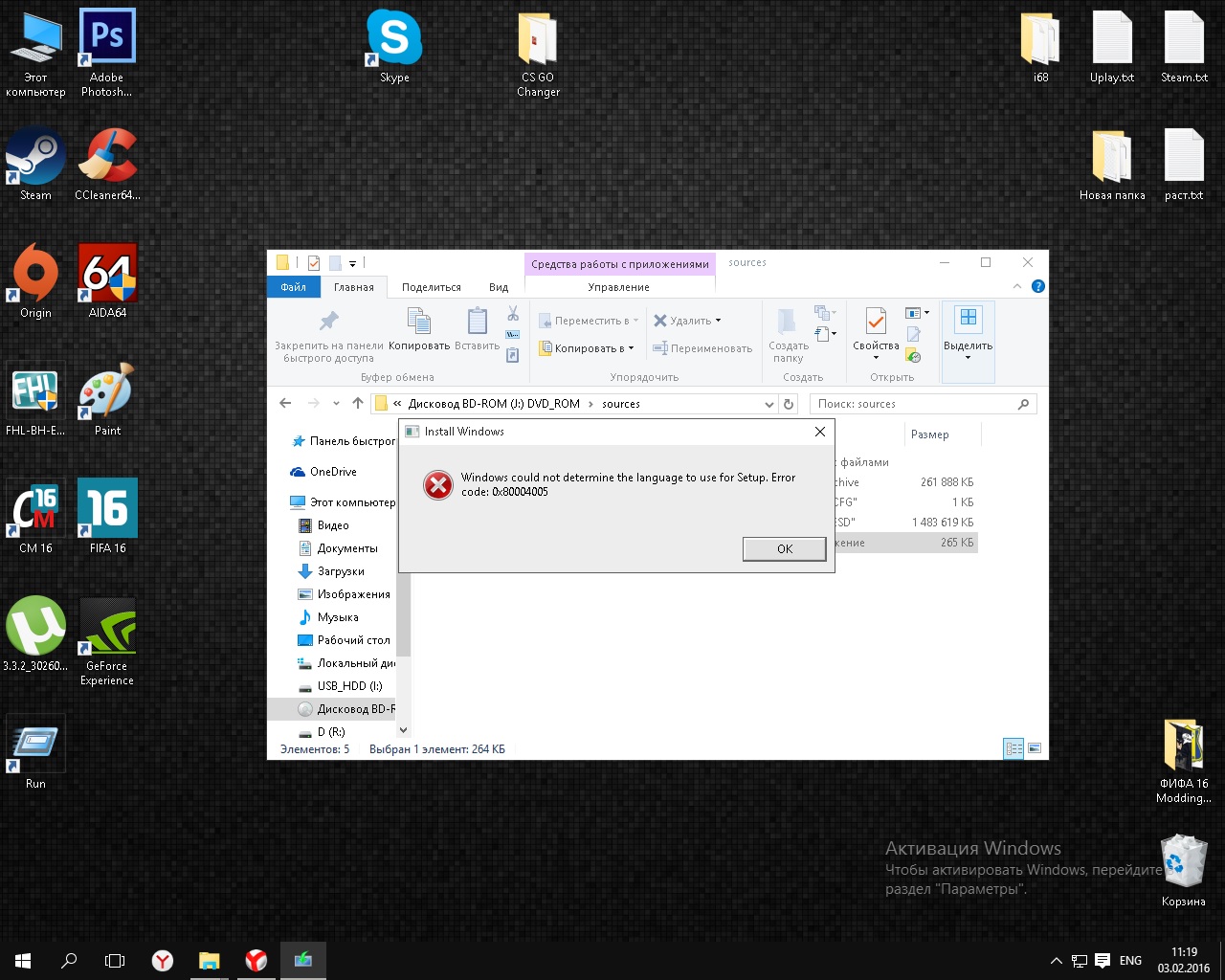Open the Вид ribbon tab
Viewport: 1225px width, 980px height.
[x=499, y=287]
